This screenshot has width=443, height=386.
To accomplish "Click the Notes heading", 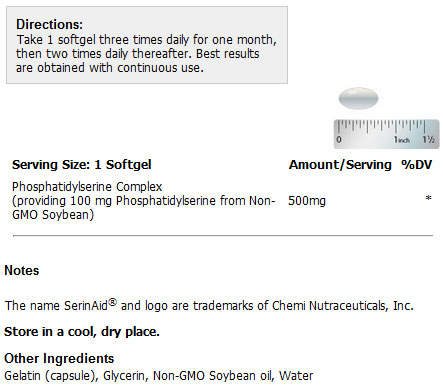I will coord(22,270).
